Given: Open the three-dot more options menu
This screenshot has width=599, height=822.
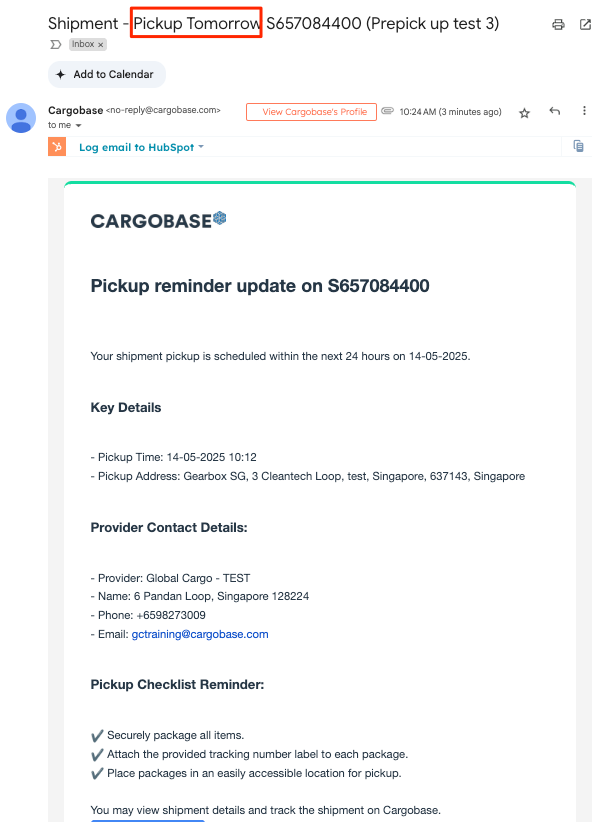Looking at the screenshot, I should tap(584, 111).
